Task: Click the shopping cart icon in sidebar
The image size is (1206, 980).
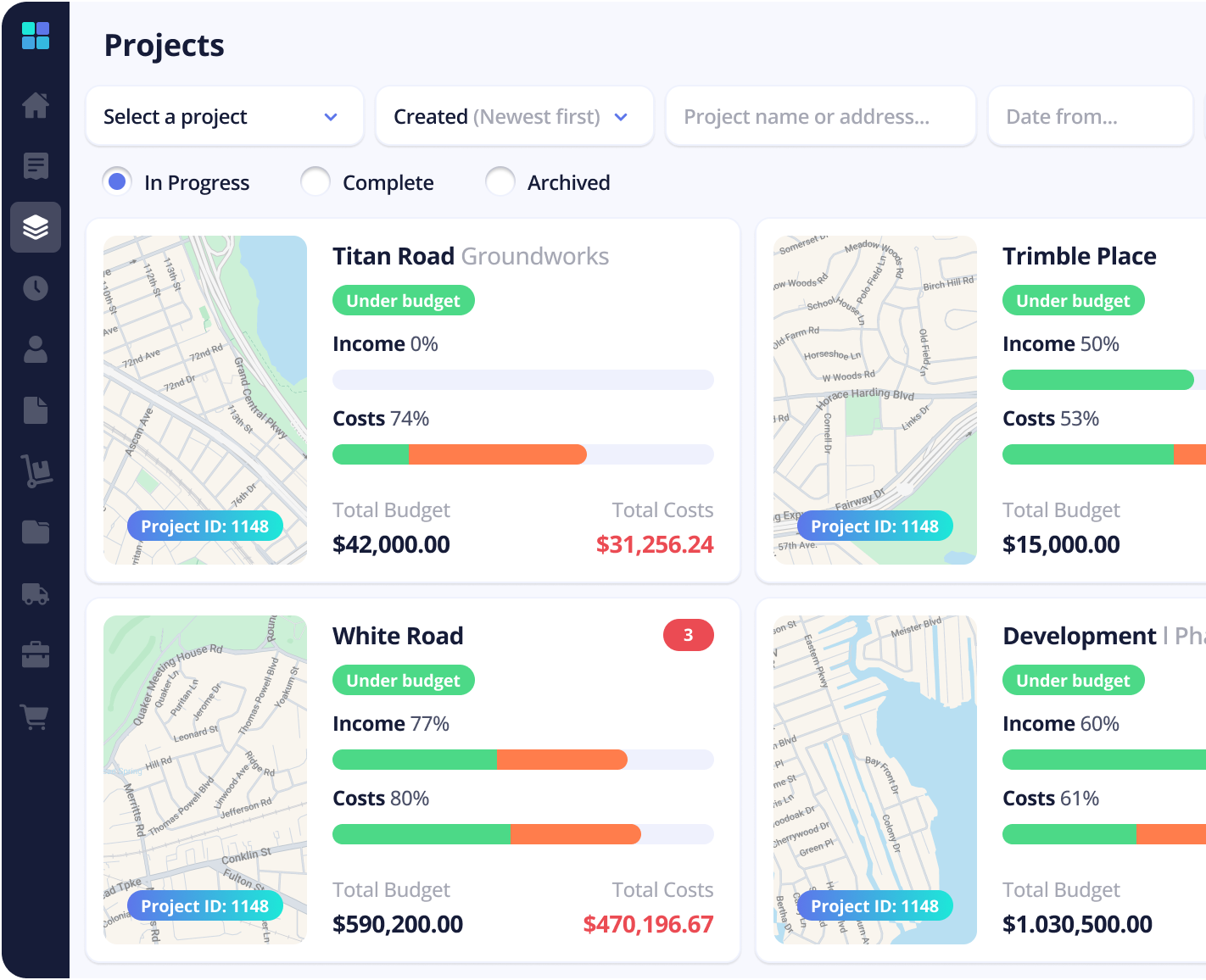Action: click(x=36, y=717)
